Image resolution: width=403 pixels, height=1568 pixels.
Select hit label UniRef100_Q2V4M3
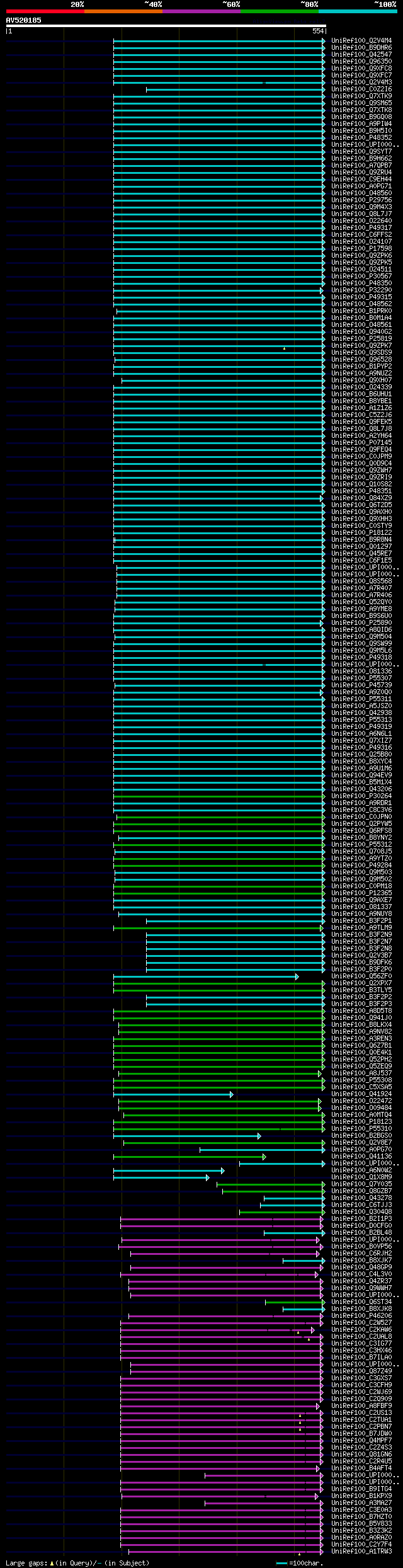361,83
